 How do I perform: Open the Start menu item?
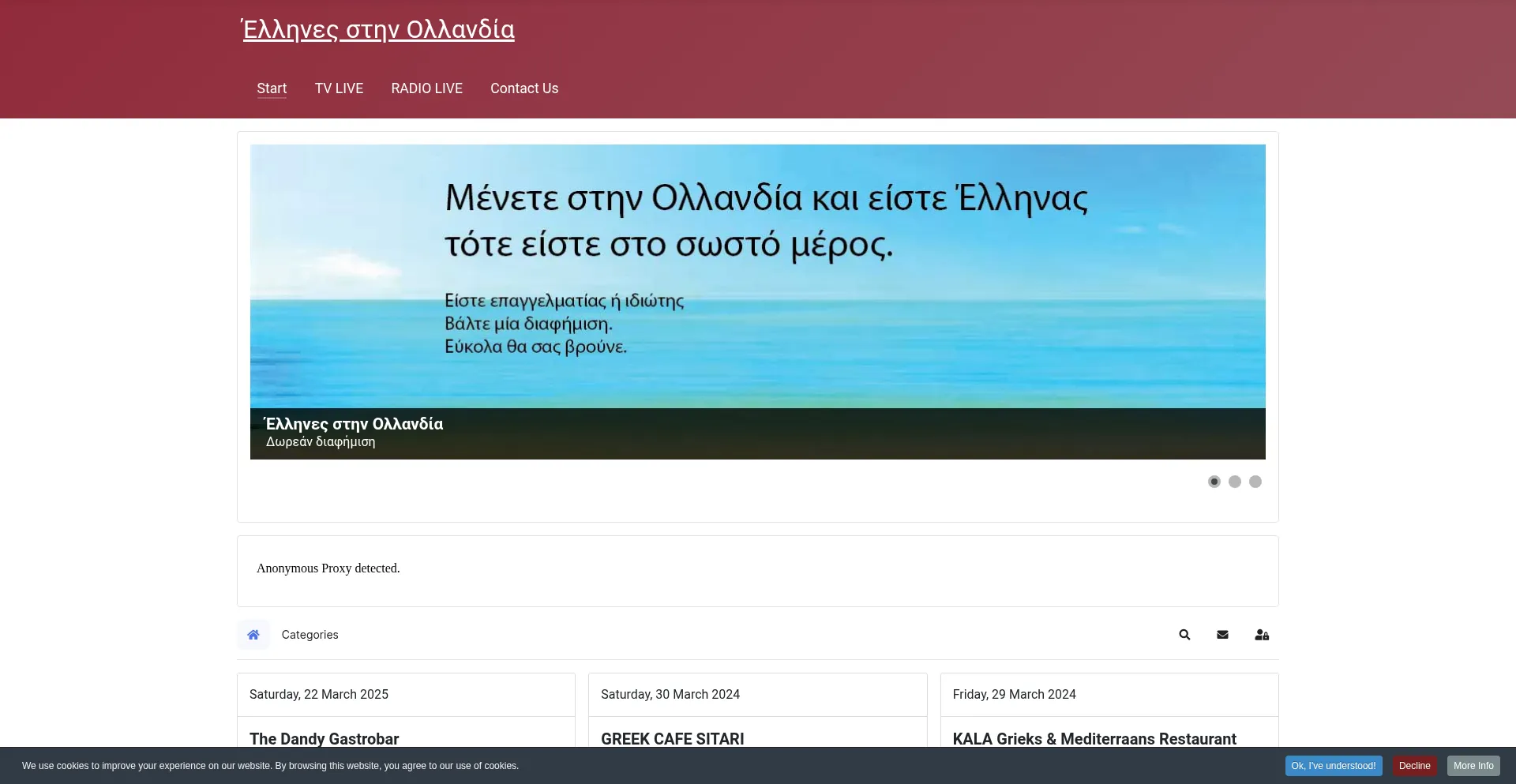tap(272, 88)
